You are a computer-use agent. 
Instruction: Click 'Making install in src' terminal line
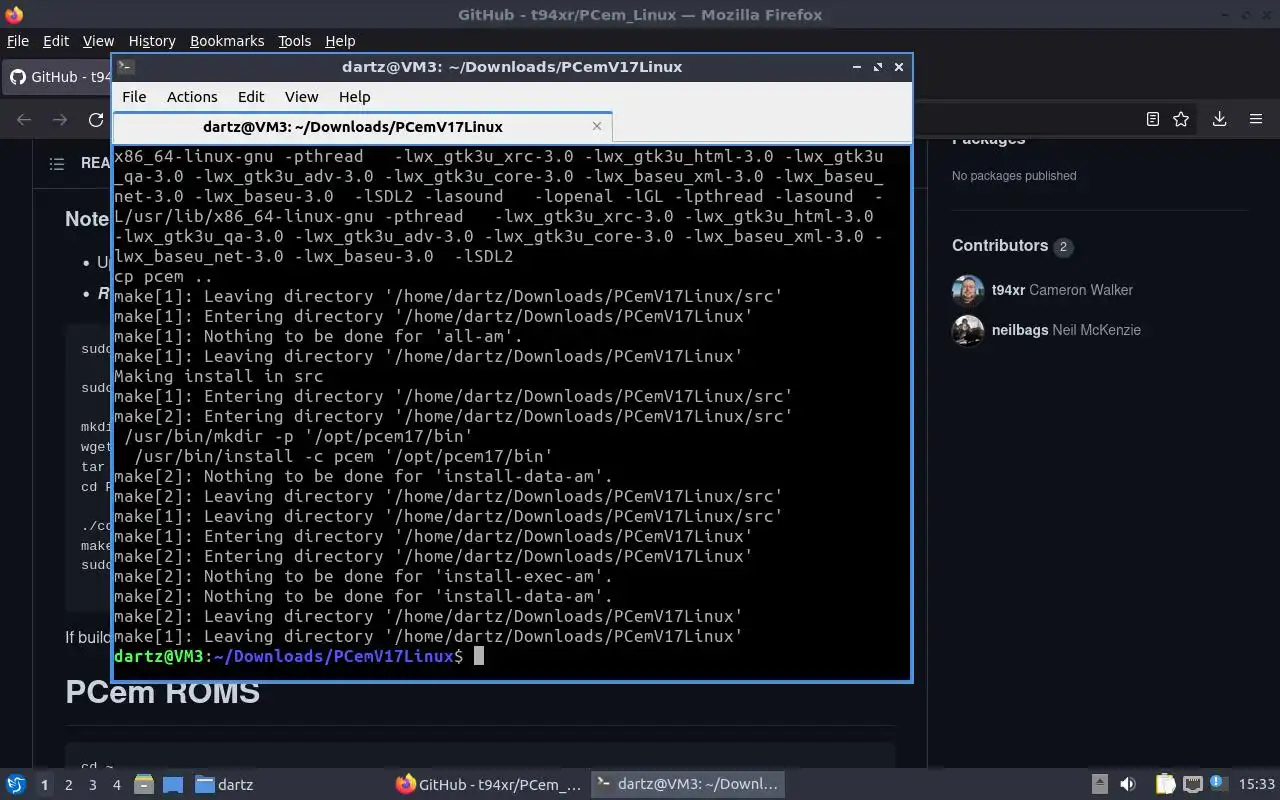218,376
